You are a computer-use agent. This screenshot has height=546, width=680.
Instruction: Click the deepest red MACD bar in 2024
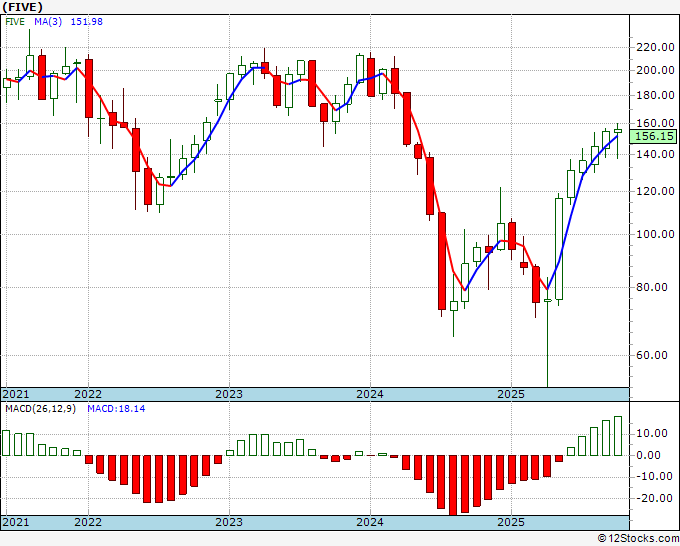point(453,485)
